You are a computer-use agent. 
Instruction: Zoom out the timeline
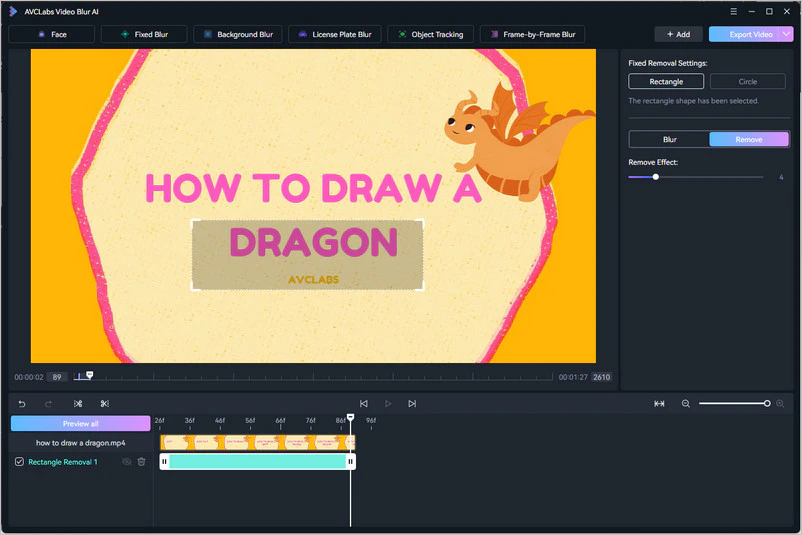click(686, 404)
